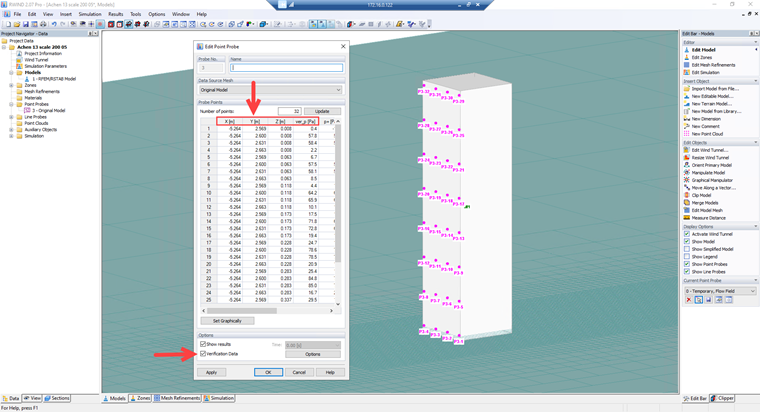Click the Cancel button
The width and height of the screenshot is (760, 412).
[299, 372]
